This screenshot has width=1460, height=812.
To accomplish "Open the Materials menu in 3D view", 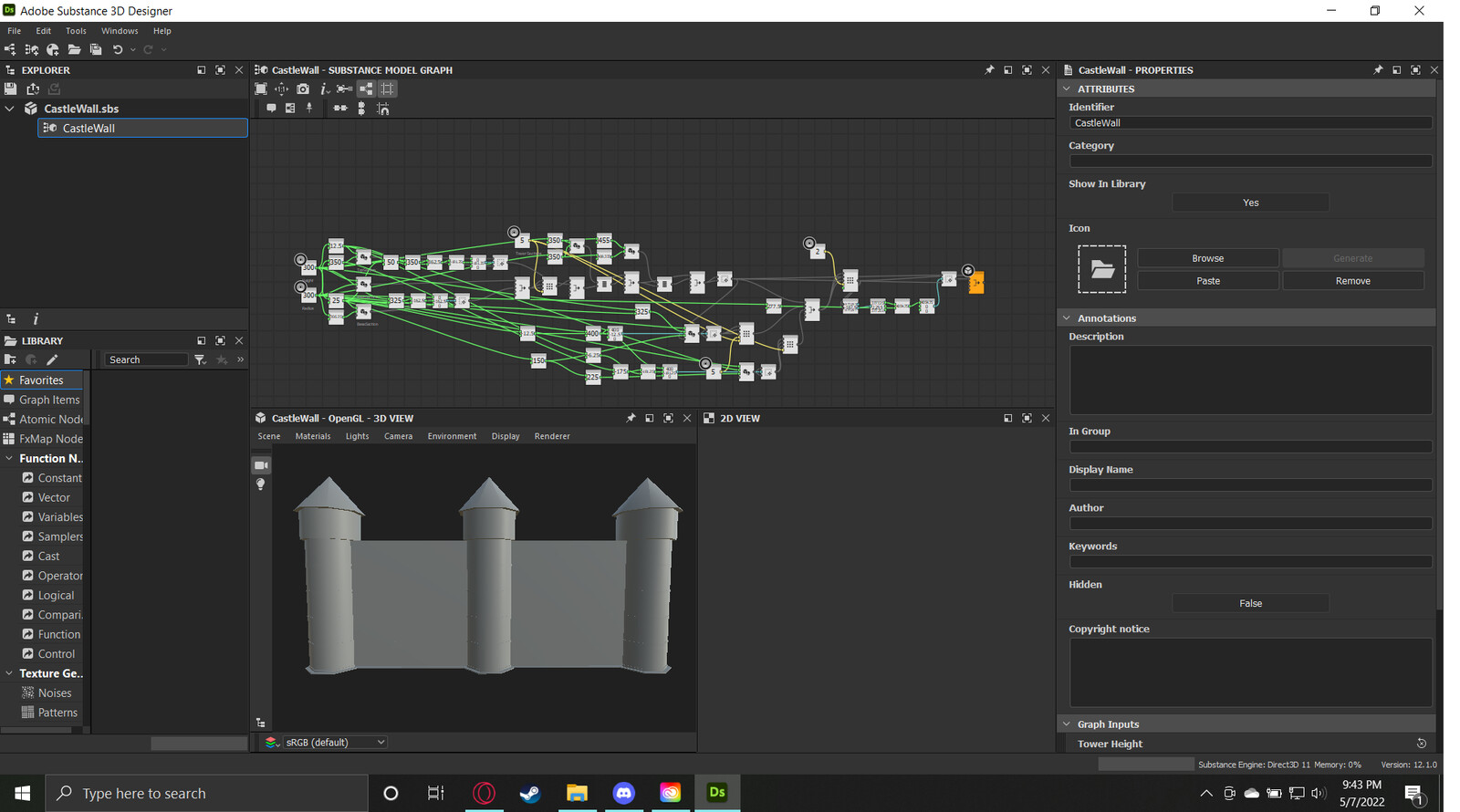I will coord(313,436).
